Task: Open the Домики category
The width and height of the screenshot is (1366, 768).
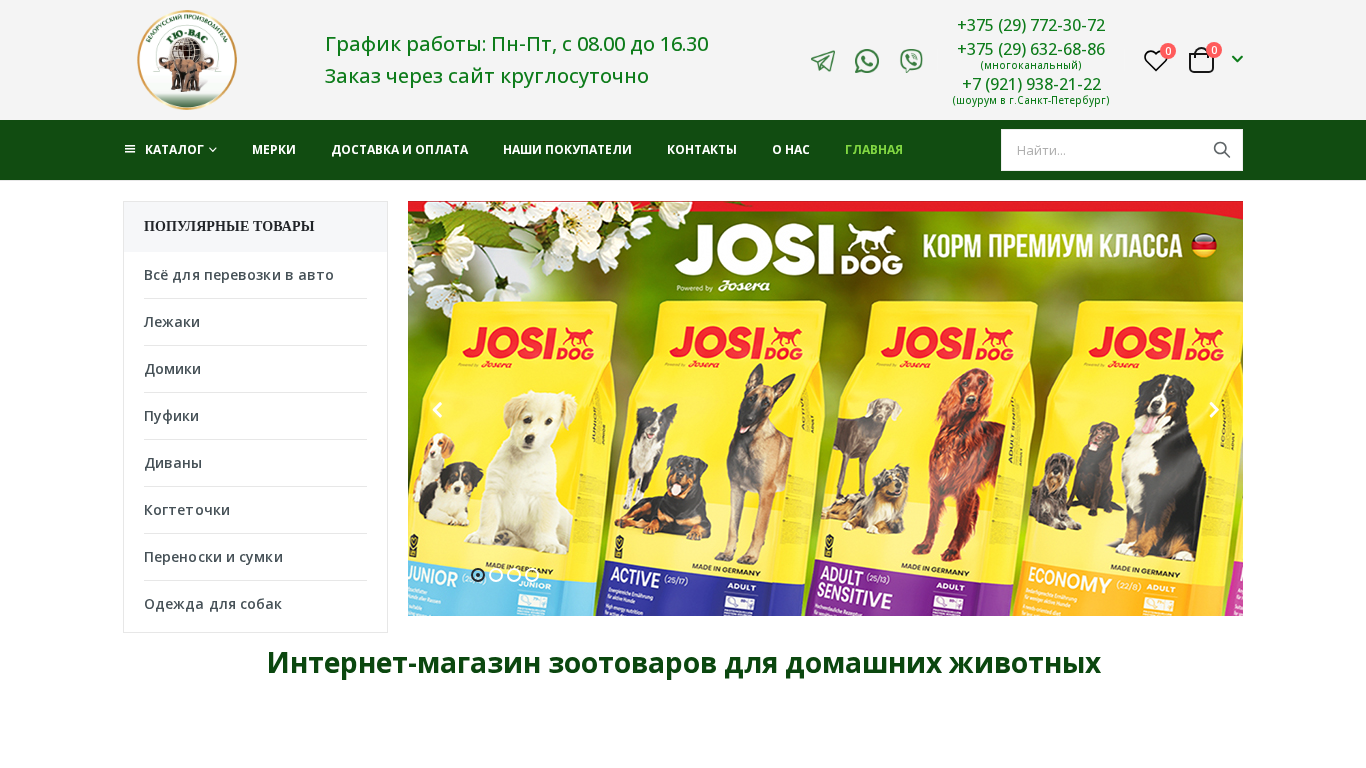Action: point(173,369)
